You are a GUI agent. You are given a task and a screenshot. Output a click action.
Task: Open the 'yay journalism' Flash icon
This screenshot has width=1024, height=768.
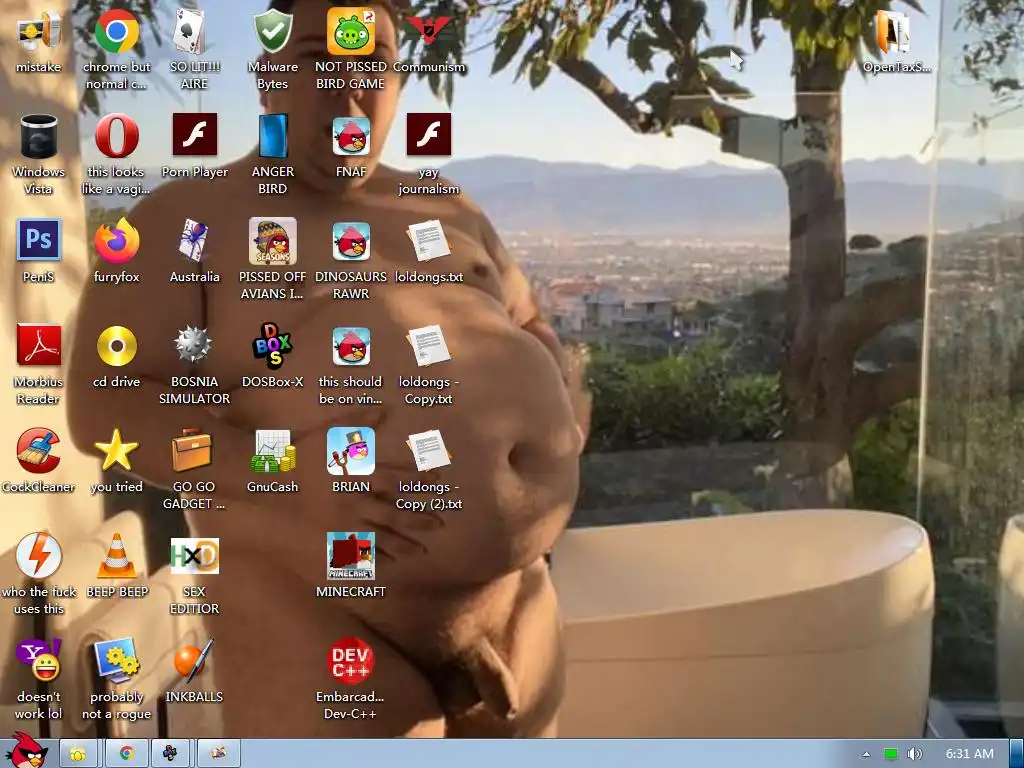[x=428, y=154]
